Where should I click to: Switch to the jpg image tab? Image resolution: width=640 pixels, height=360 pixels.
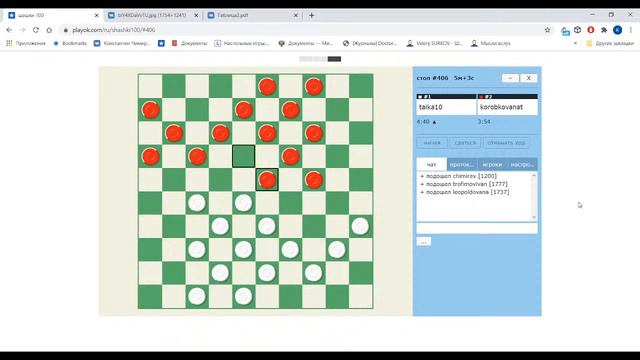coord(152,15)
